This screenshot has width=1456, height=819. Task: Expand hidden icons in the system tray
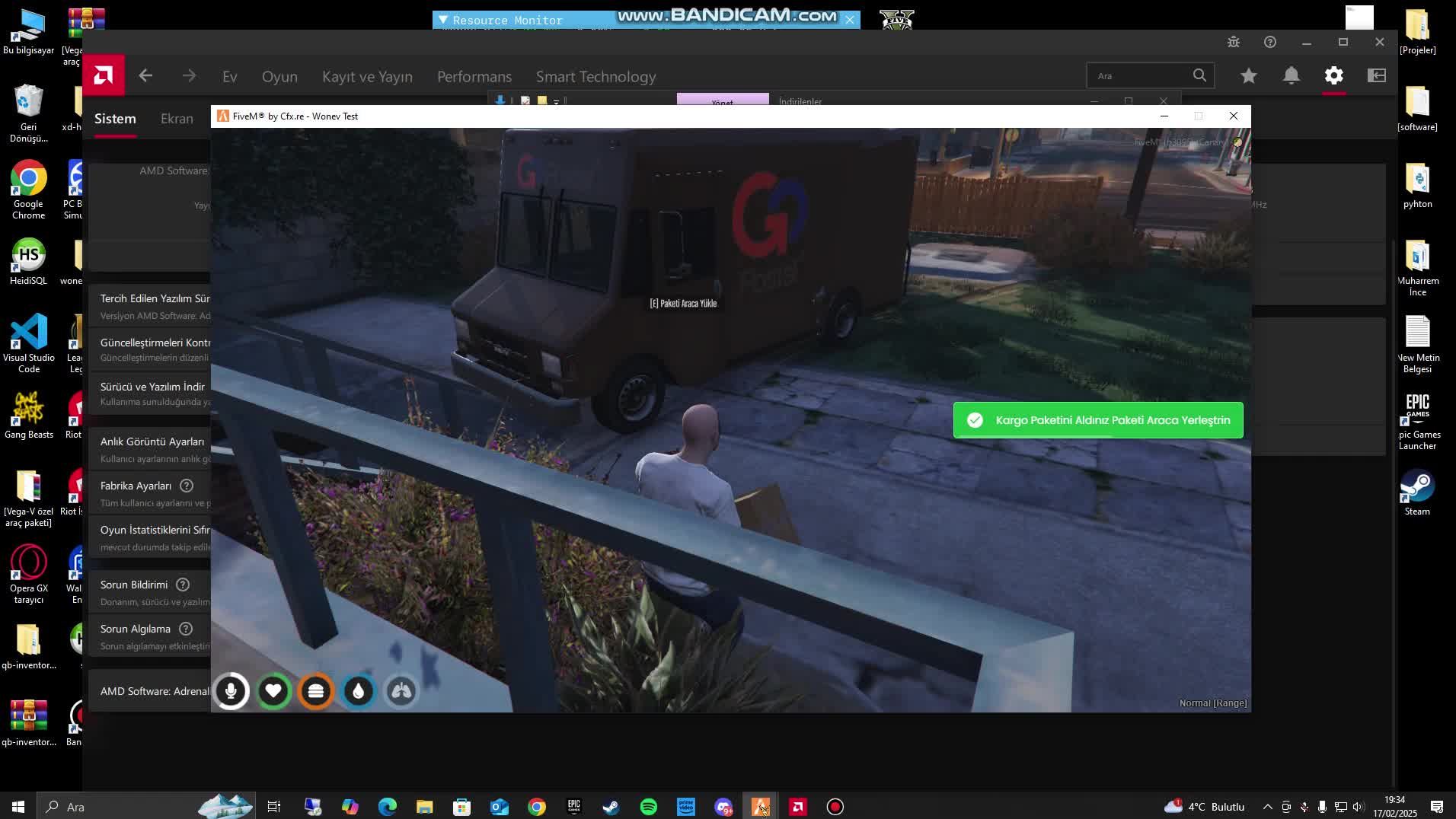[1267, 807]
